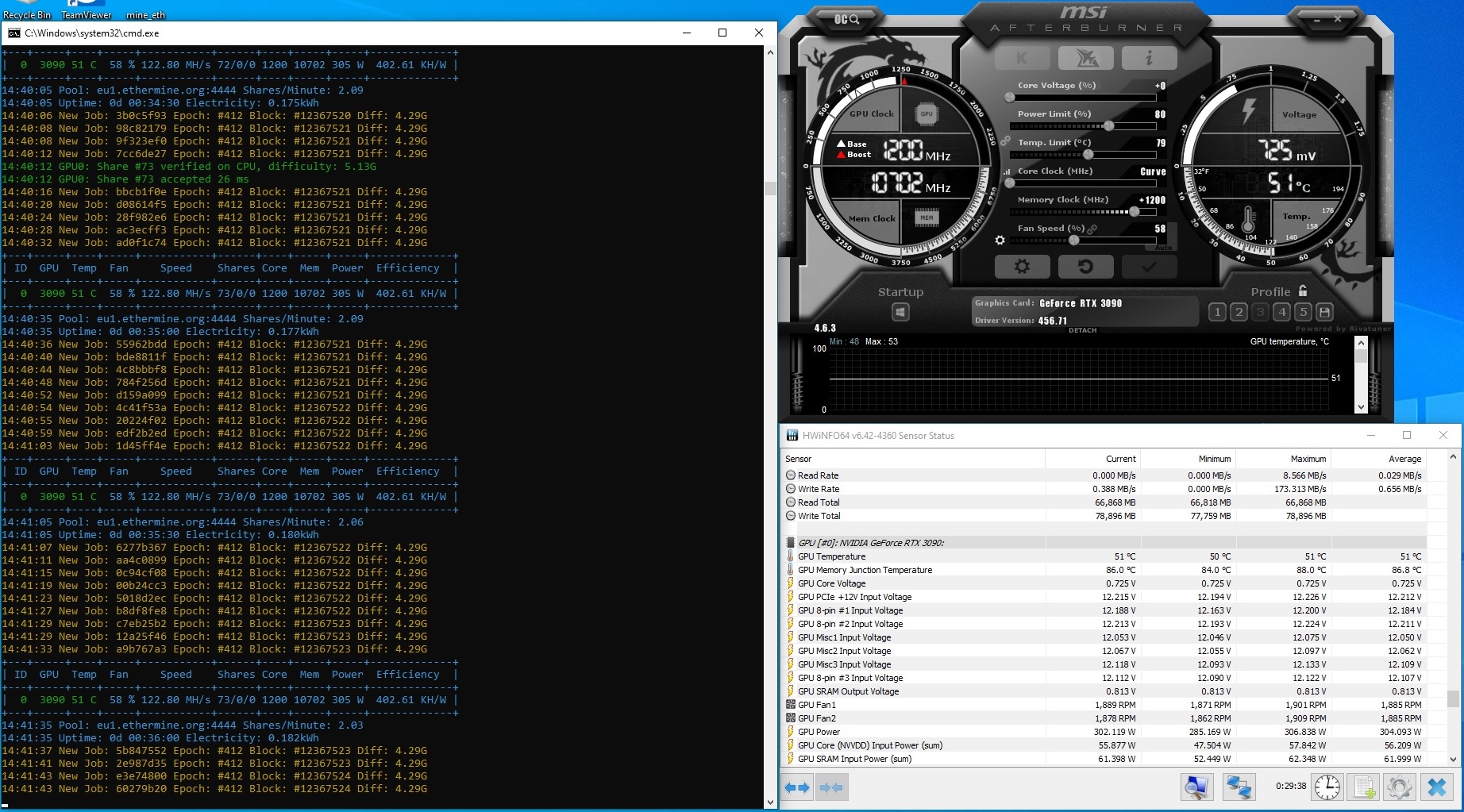Select Afterburner profile slot 2
Image resolution: width=1464 pixels, height=812 pixels.
pos(1239,312)
